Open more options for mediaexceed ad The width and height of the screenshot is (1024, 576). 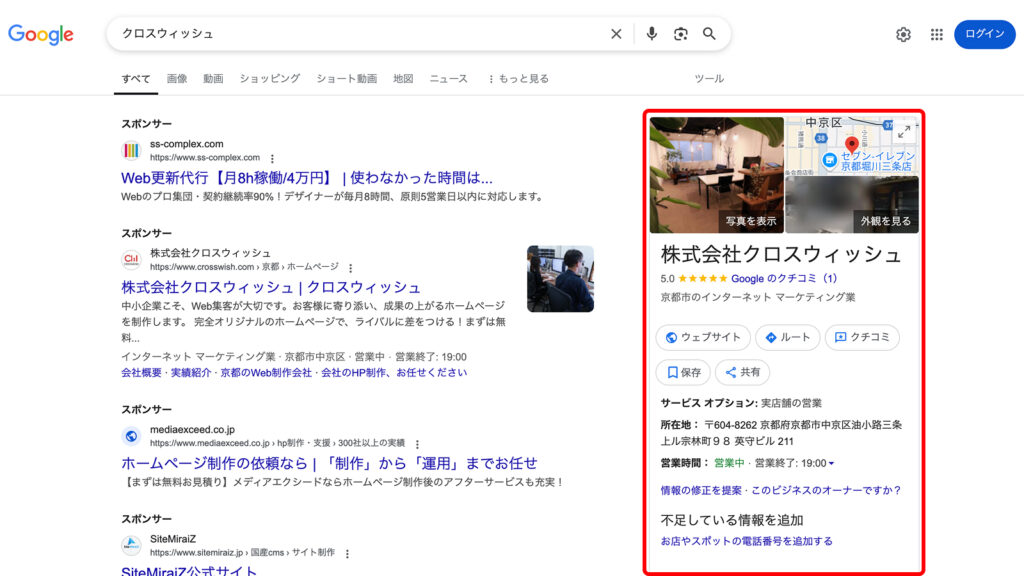(417, 444)
